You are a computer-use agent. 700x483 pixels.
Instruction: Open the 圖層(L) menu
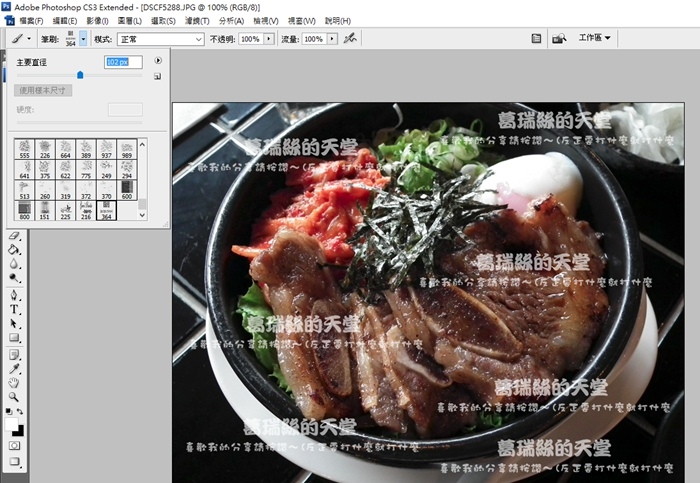point(129,21)
